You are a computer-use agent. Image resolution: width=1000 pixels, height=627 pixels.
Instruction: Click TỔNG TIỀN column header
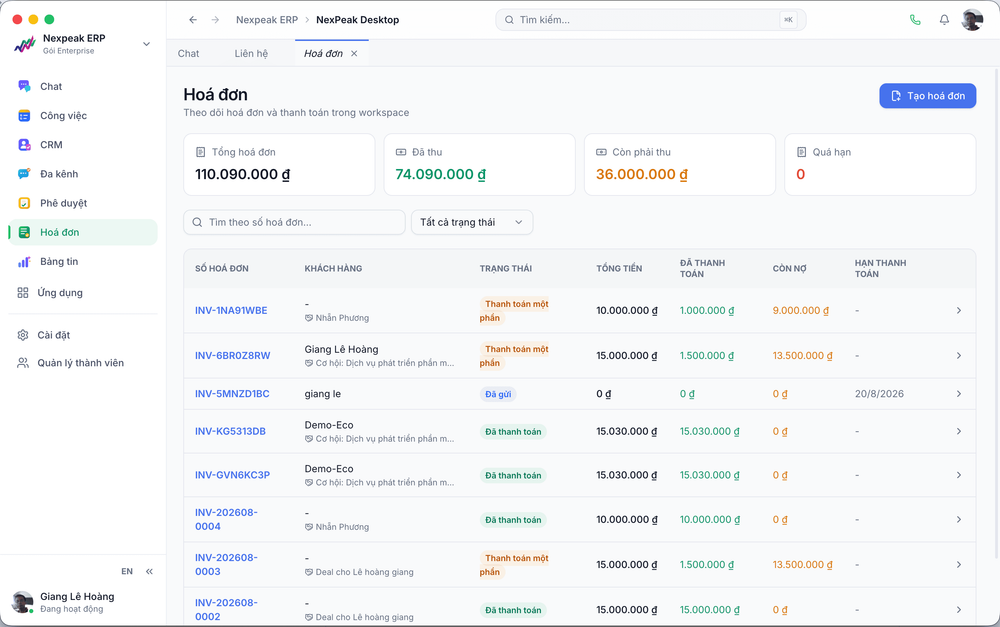[x=619, y=269]
